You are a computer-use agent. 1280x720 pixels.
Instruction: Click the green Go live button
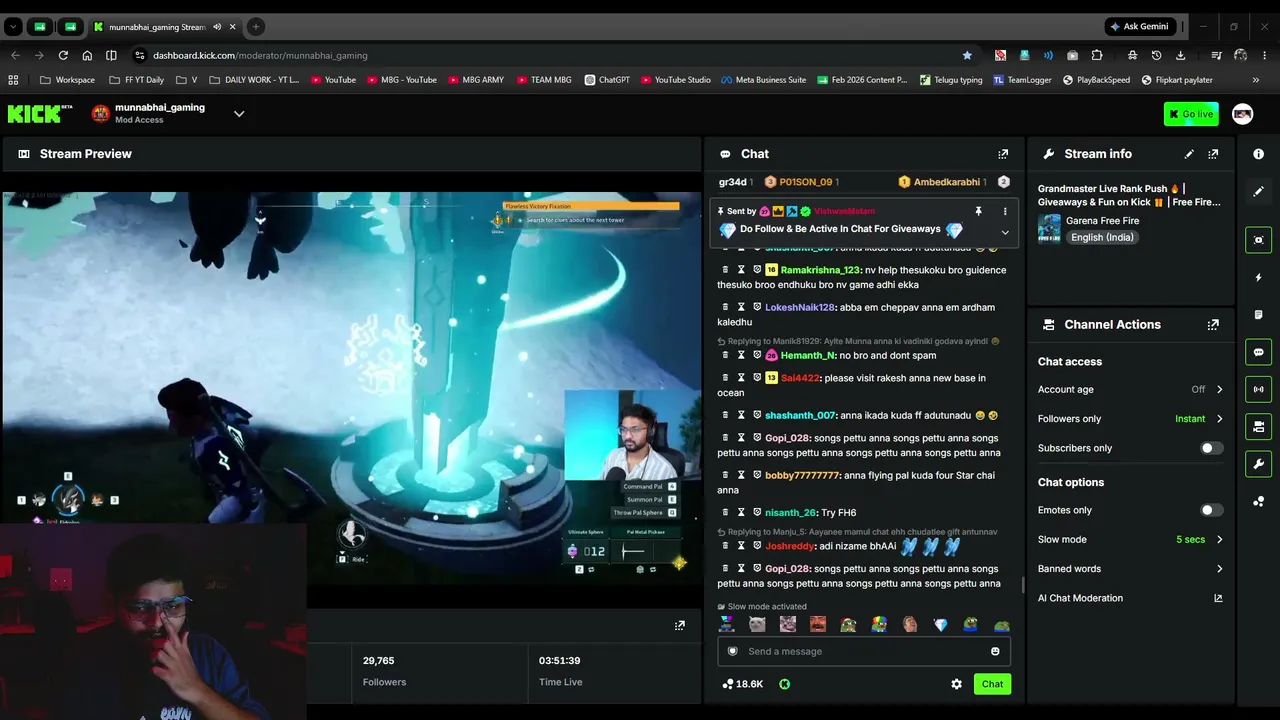click(x=1191, y=114)
